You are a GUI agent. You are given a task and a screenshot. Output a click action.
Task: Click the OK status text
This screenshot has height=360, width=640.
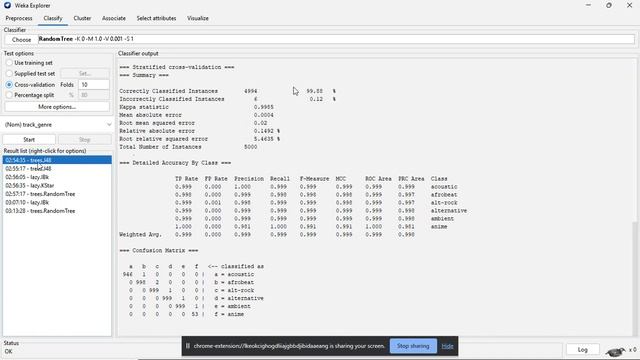coord(9,351)
